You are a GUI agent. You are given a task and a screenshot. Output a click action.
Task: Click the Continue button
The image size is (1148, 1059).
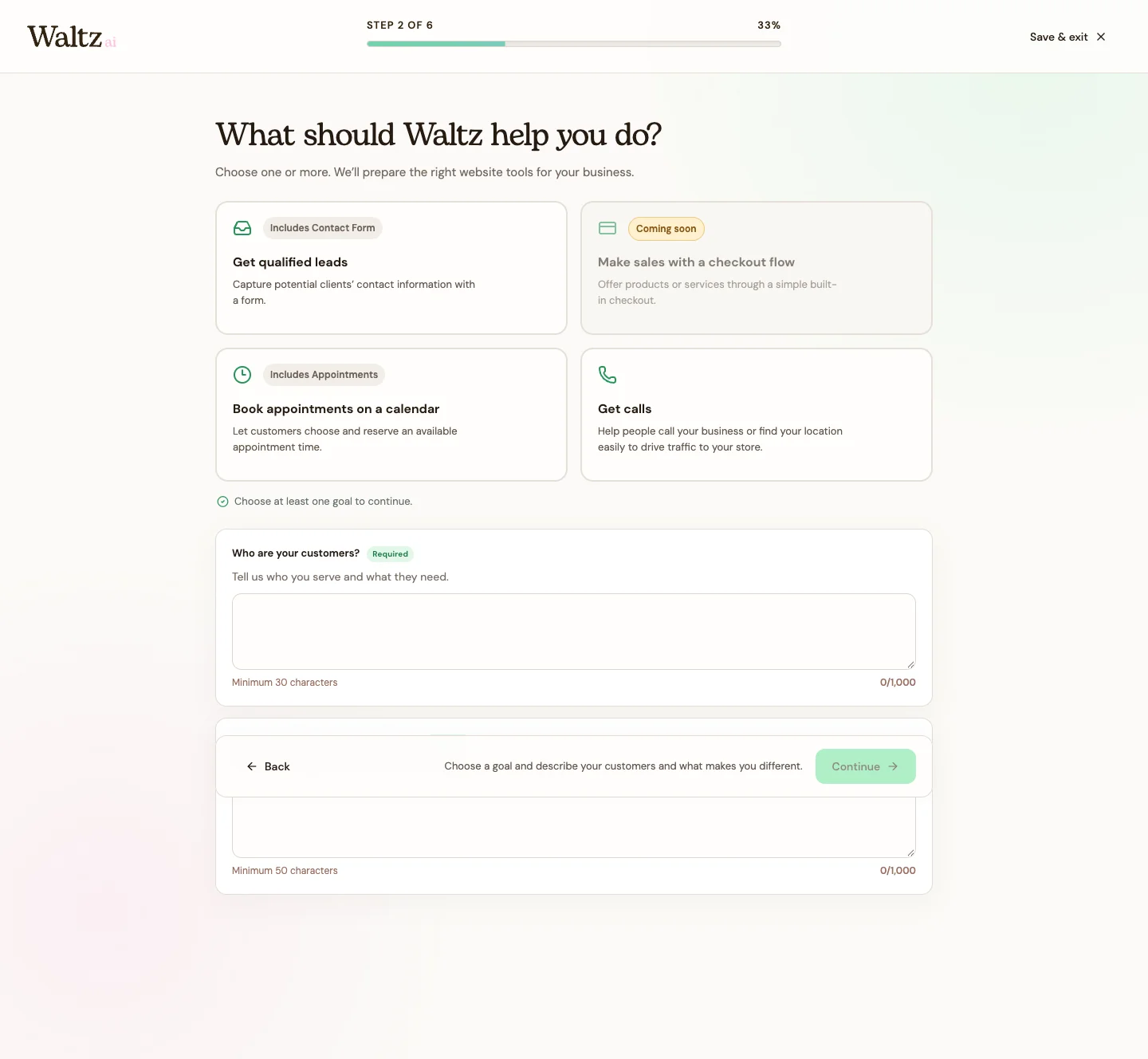click(866, 766)
